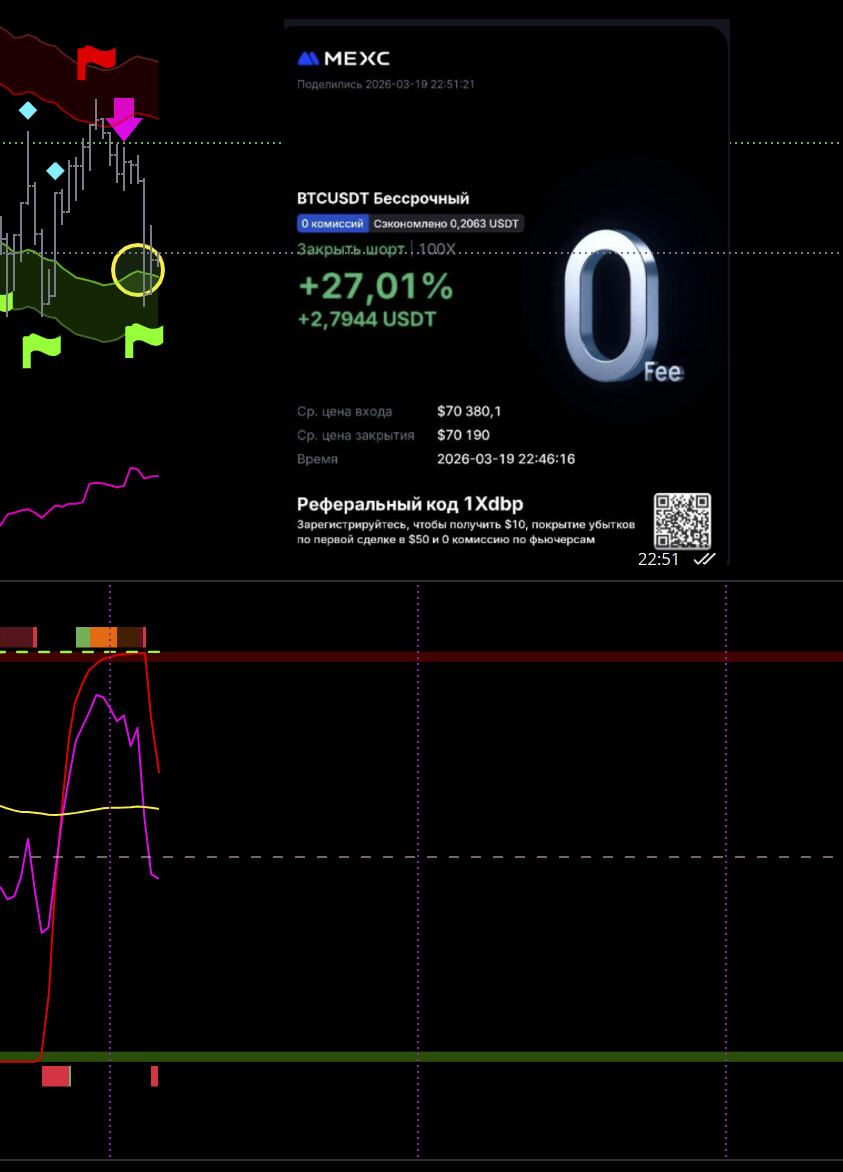This screenshot has height=1172, width=843.
Task: Click the blue "0 комиссий" badge
Action: [333, 224]
